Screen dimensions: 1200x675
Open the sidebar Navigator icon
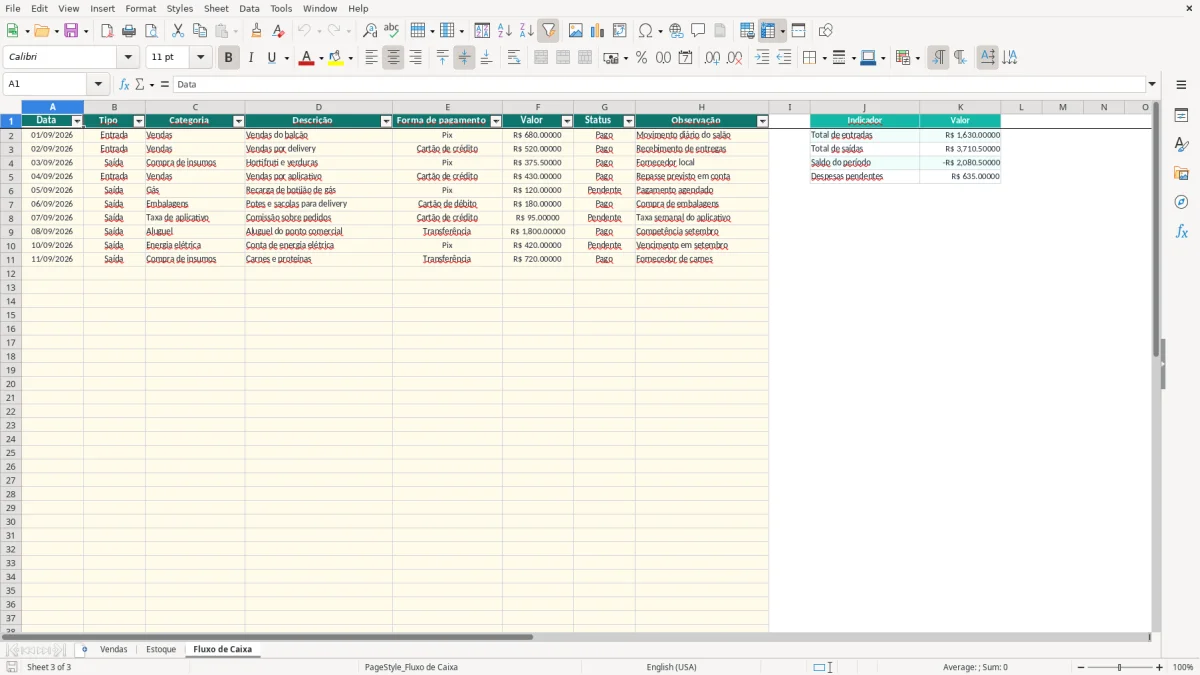(x=1181, y=202)
